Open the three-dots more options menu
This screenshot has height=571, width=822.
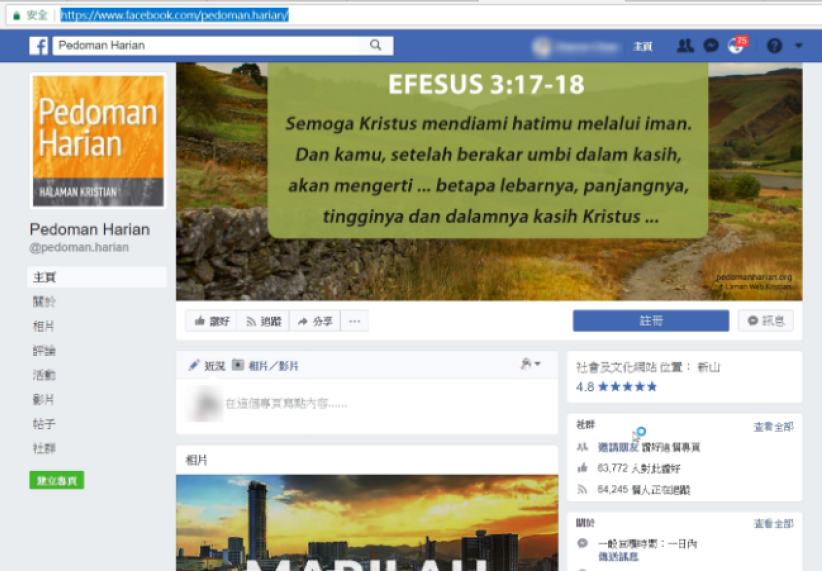(355, 321)
